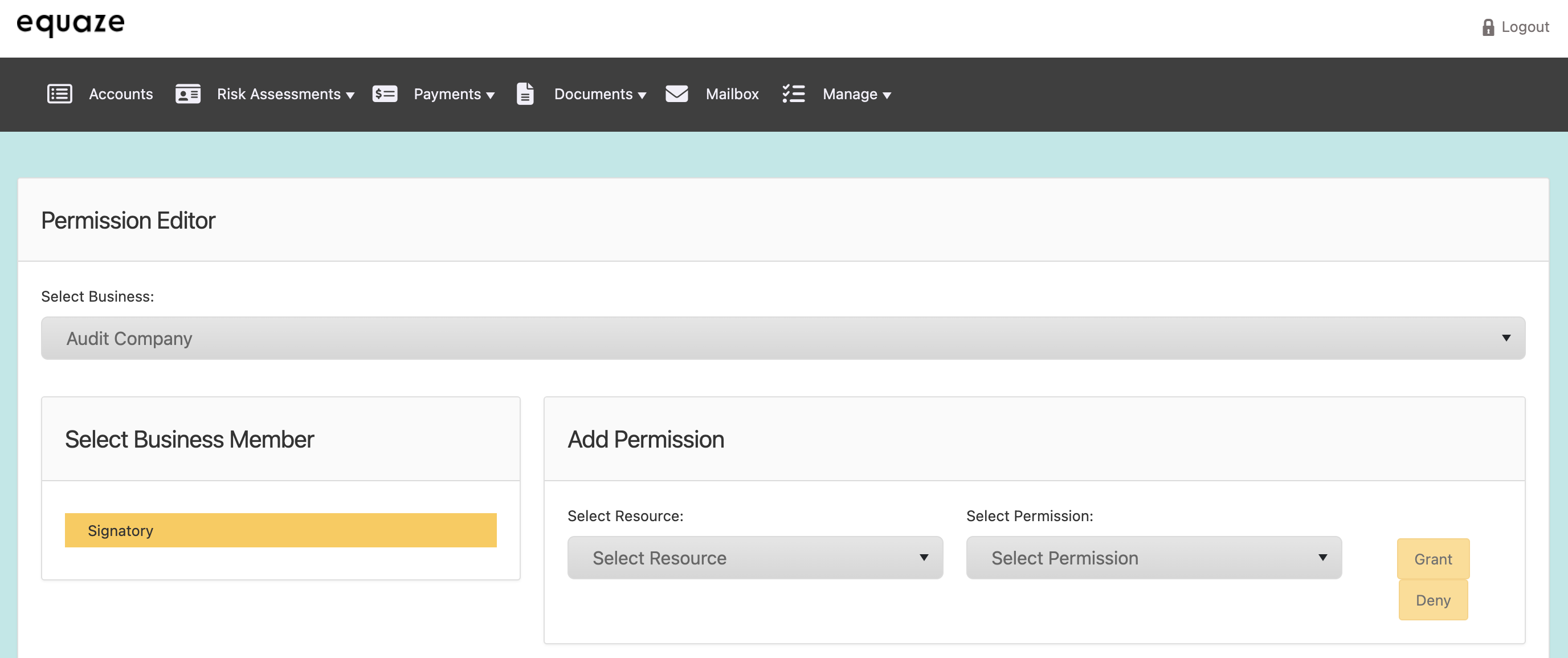Select the Signatory business member
Image resolution: width=1568 pixels, height=658 pixels.
pyautogui.click(x=280, y=530)
